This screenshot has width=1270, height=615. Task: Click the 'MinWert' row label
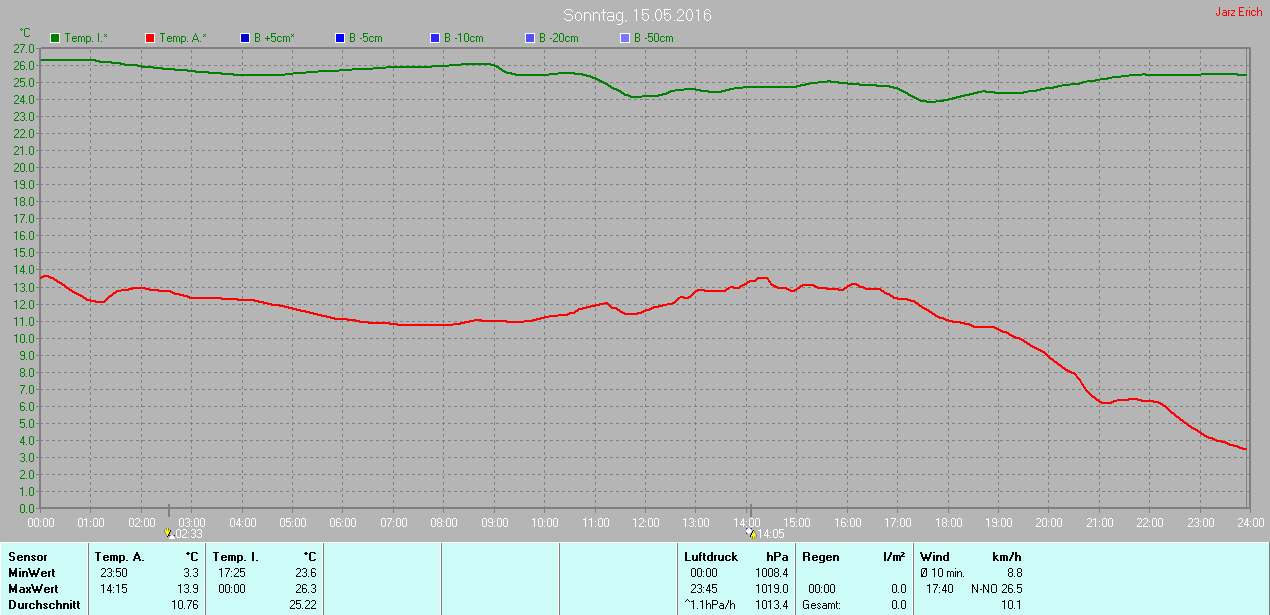coord(30,573)
